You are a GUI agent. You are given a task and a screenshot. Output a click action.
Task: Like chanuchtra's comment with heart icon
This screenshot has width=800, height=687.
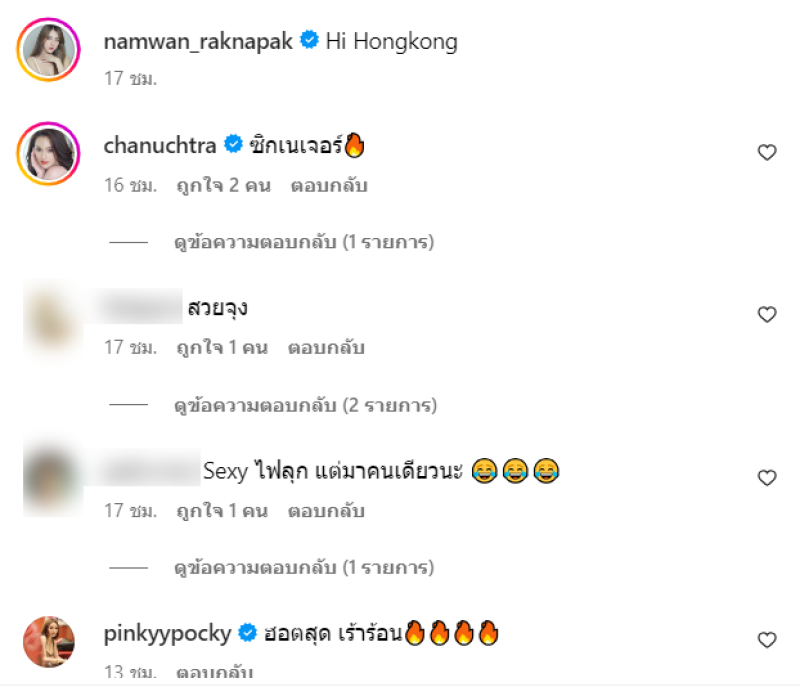(x=766, y=152)
